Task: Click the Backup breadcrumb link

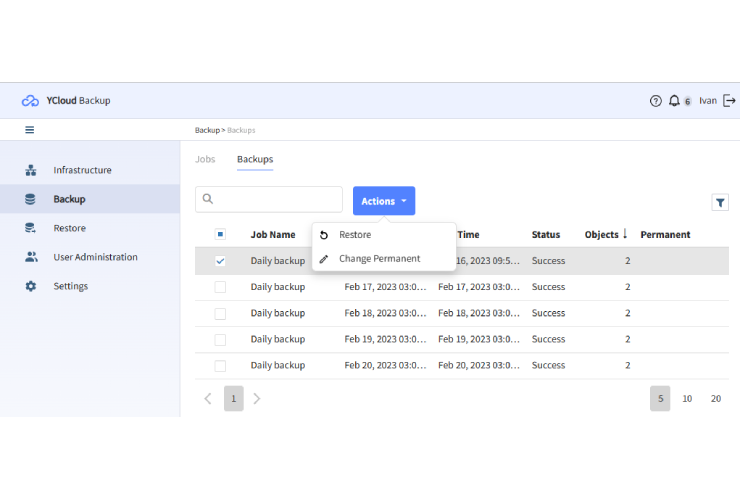Action: (x=206, y=130)
